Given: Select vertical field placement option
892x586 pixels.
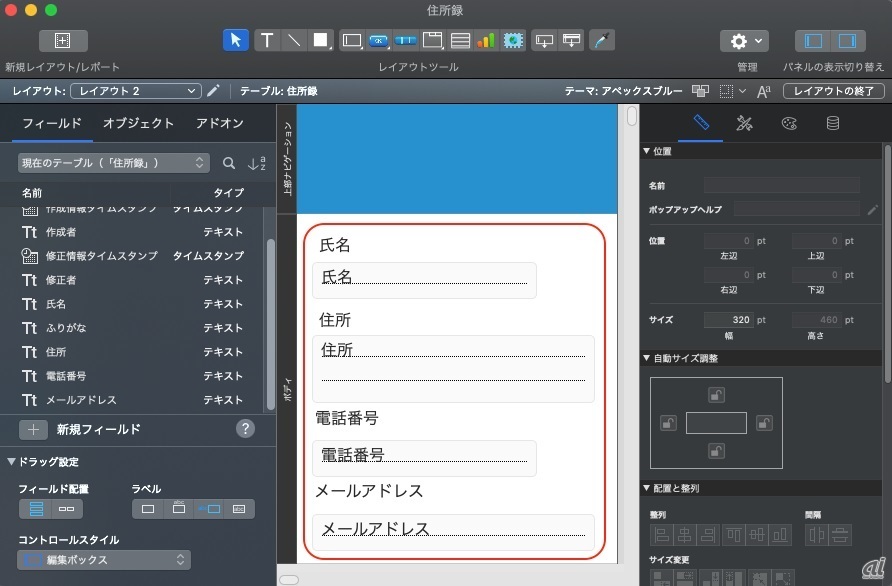Looking at the screenshot, I should [37, 509].
